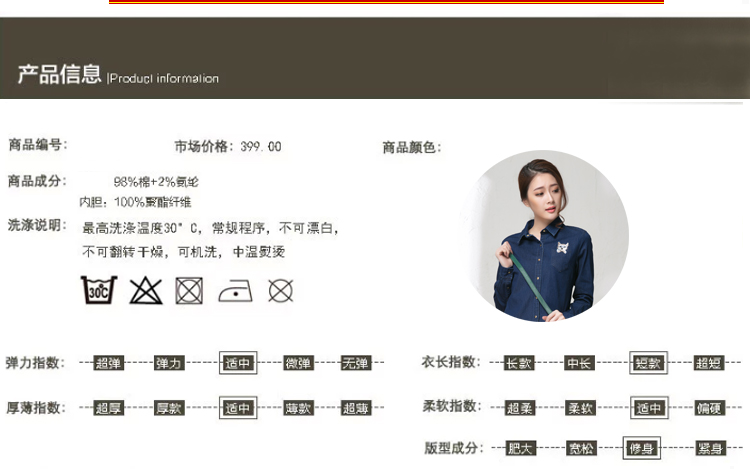This screenshot has height=469, width=750.
Task: Select 紧身 fit option
Action: 710,448
